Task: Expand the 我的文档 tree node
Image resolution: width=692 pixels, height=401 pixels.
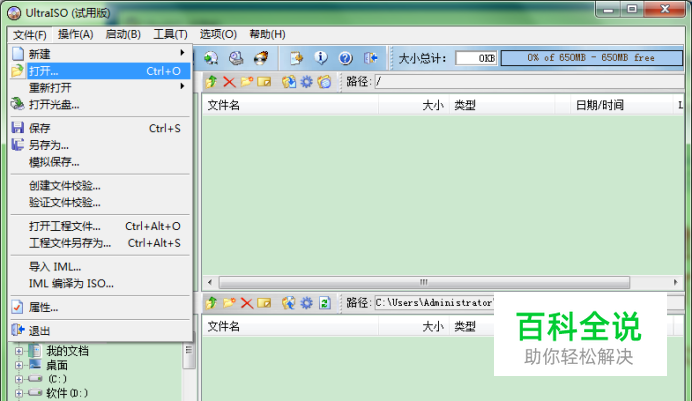Action: tap(19, 351)
